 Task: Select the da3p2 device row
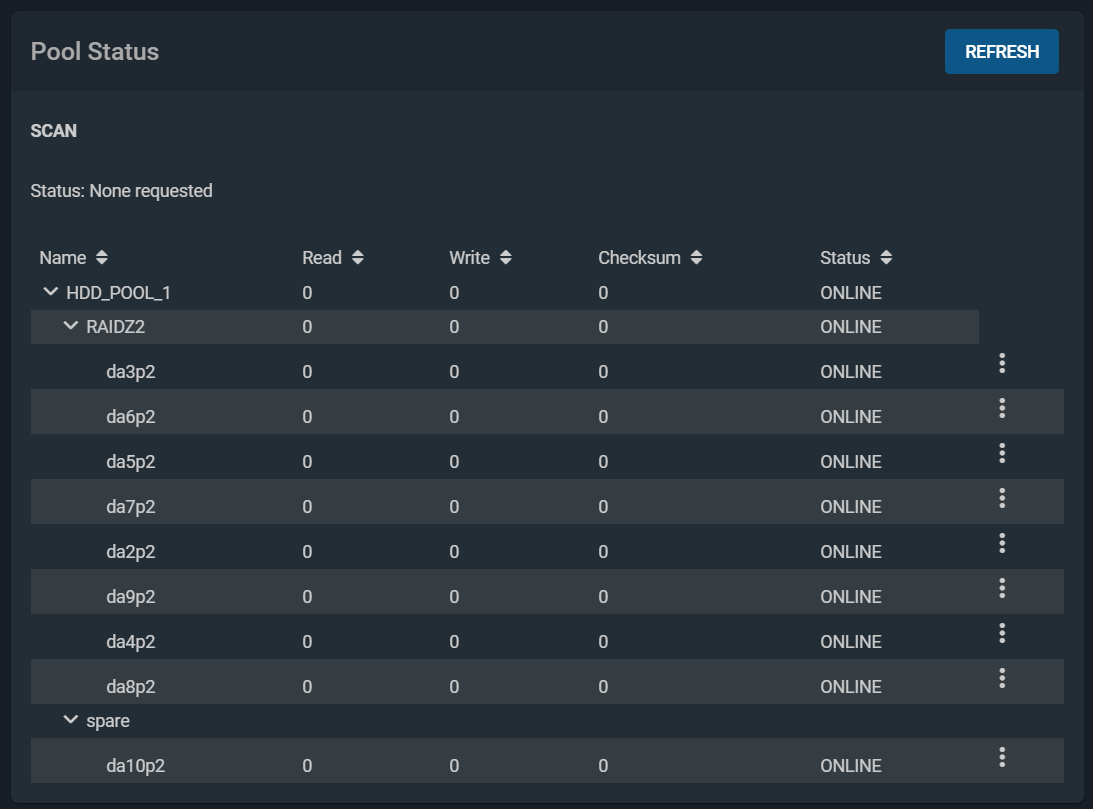tap(131, 372)
